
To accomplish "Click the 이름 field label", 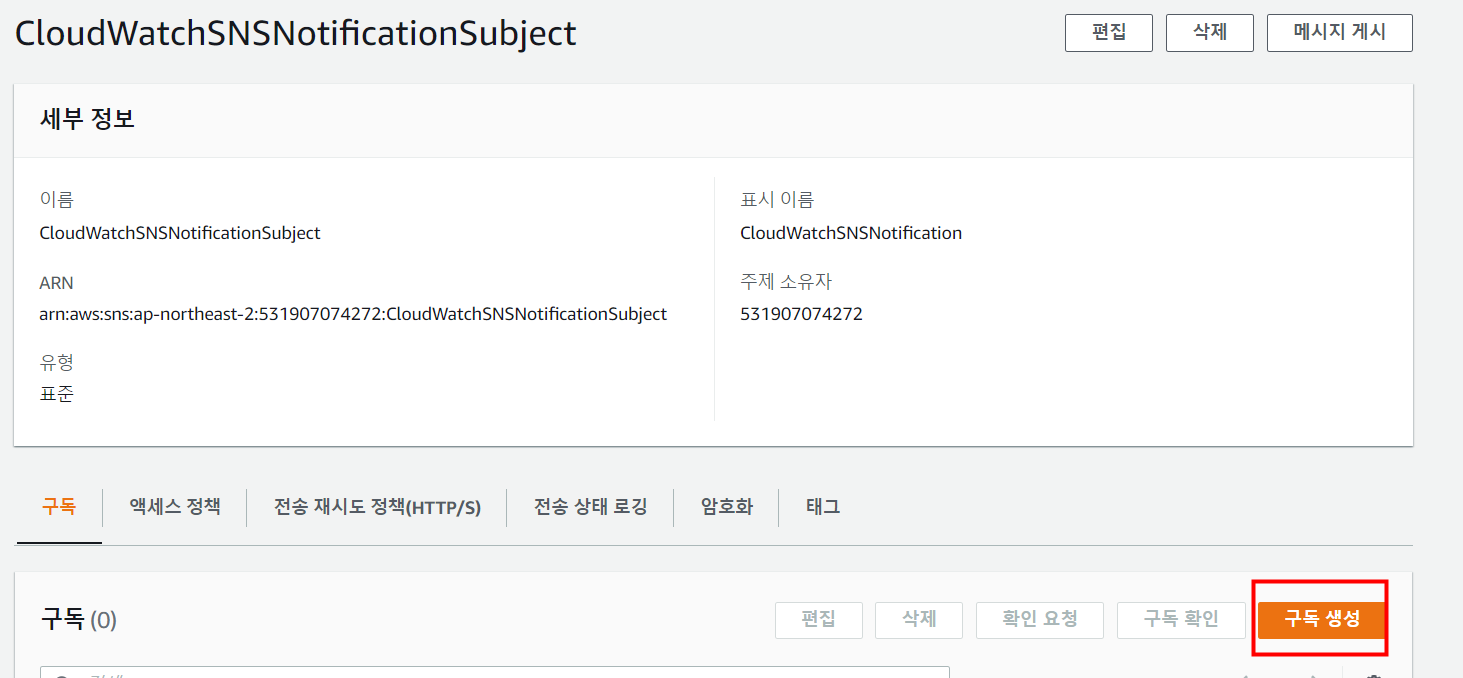I will (57, 200).
